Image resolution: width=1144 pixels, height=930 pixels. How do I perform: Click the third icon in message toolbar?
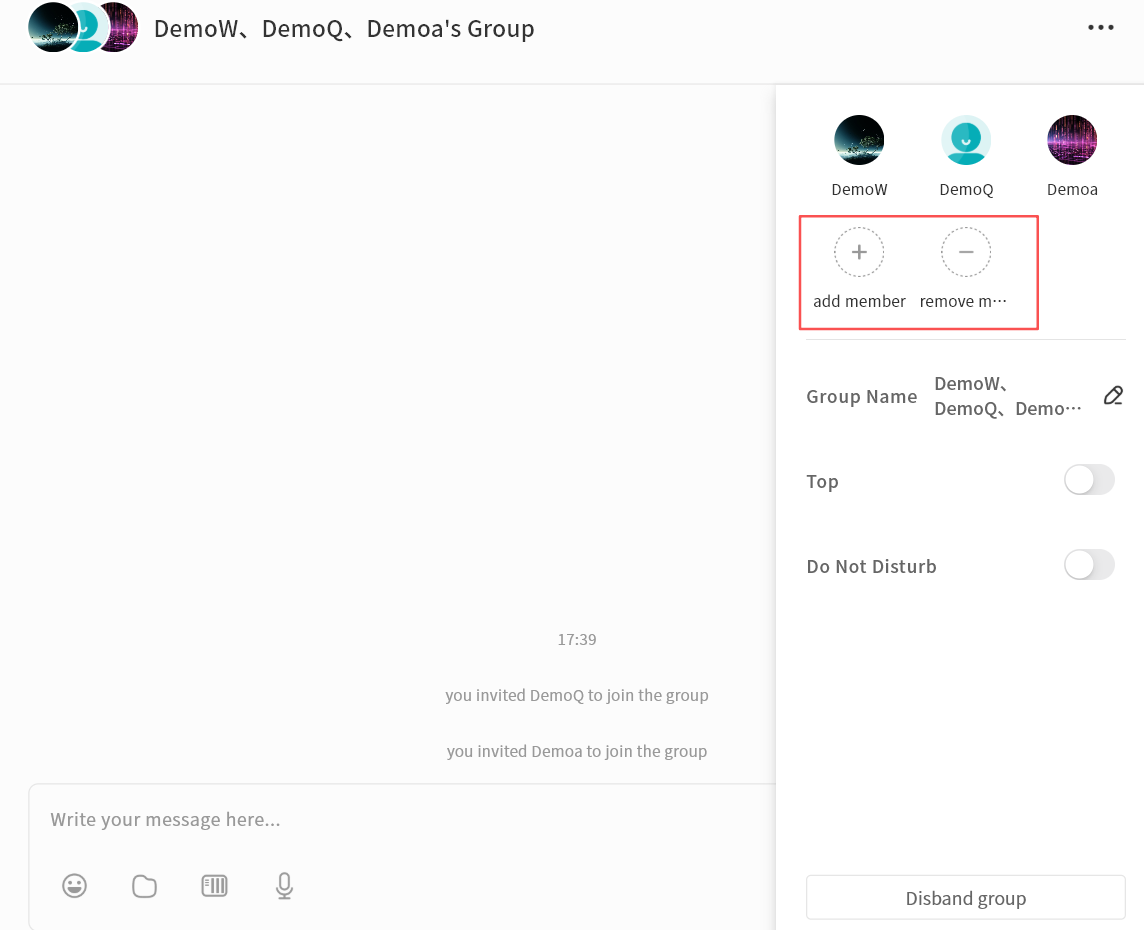pos(215,885)
